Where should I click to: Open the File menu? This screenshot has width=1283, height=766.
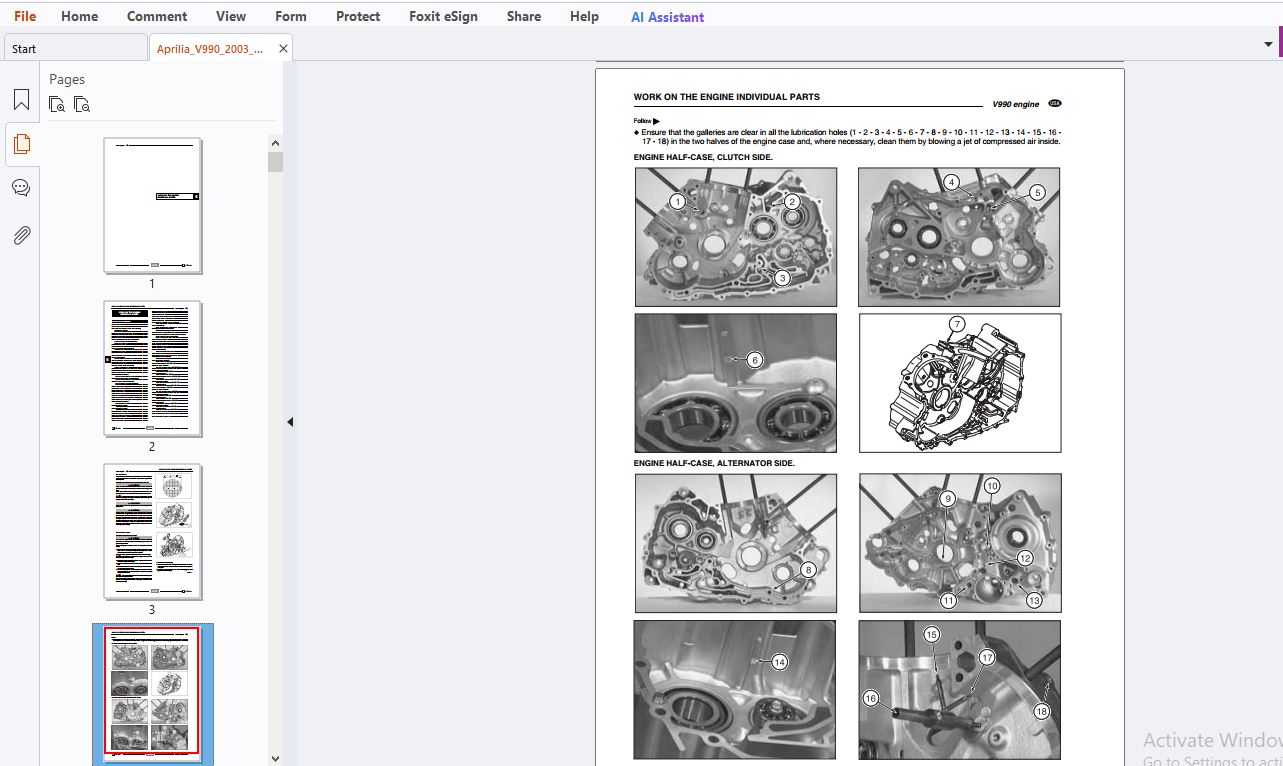(x=25, y=16)
